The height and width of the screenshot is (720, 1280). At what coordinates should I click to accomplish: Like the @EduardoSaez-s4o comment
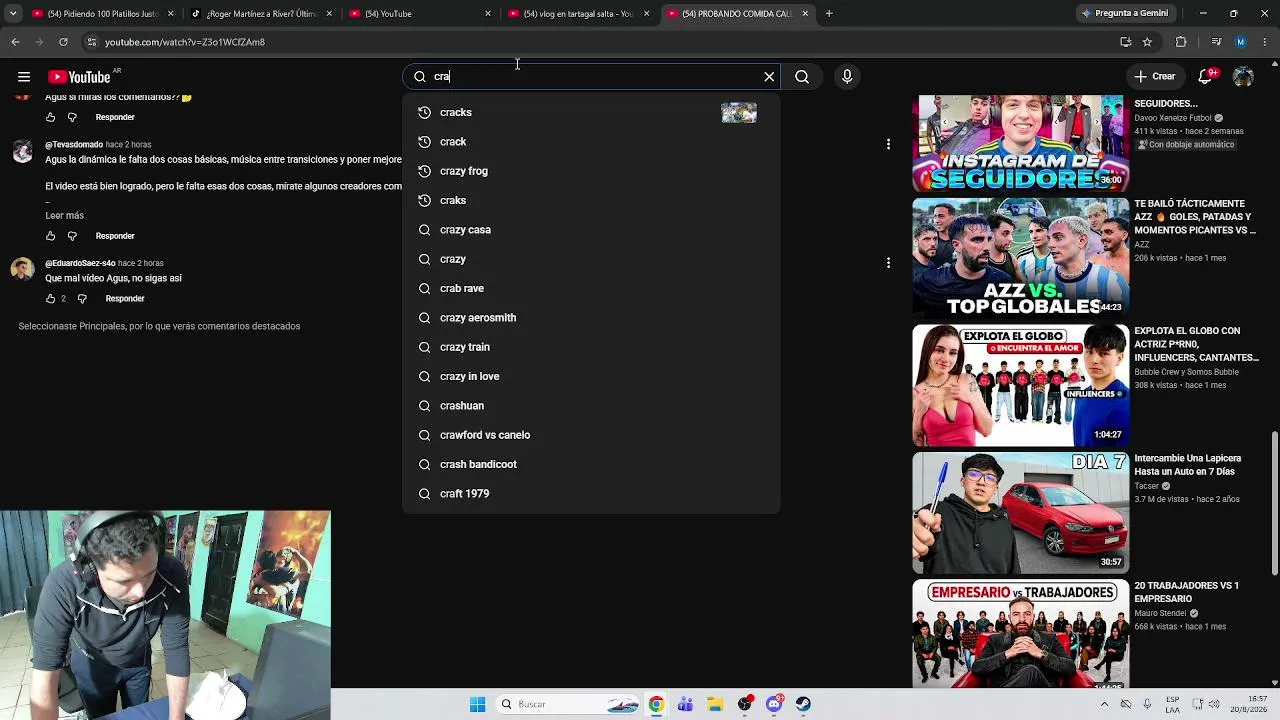point(51,299)
